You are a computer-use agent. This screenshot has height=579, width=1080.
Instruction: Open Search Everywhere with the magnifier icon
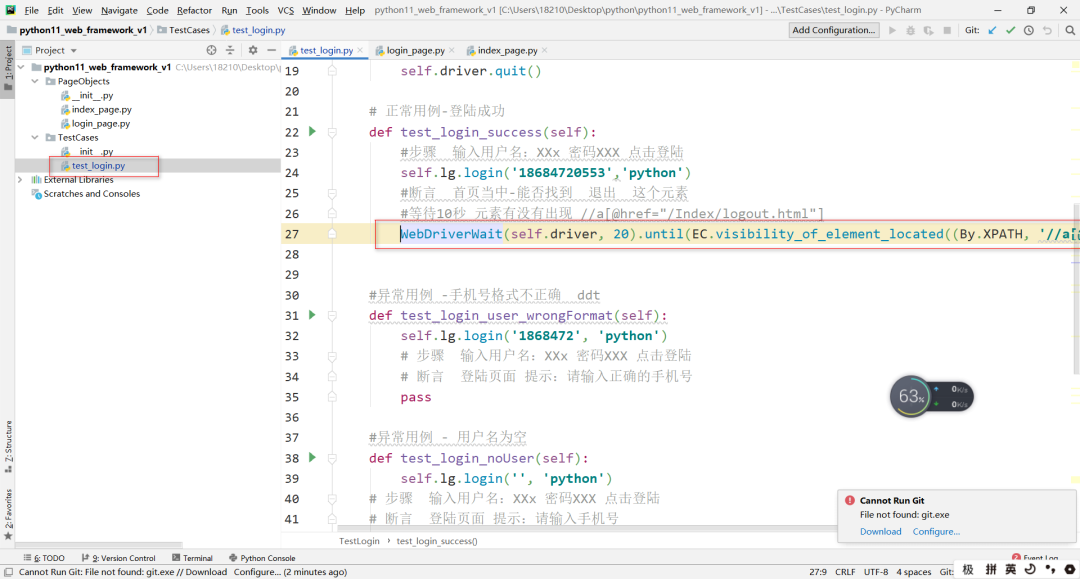click(x=1070, y=31)
